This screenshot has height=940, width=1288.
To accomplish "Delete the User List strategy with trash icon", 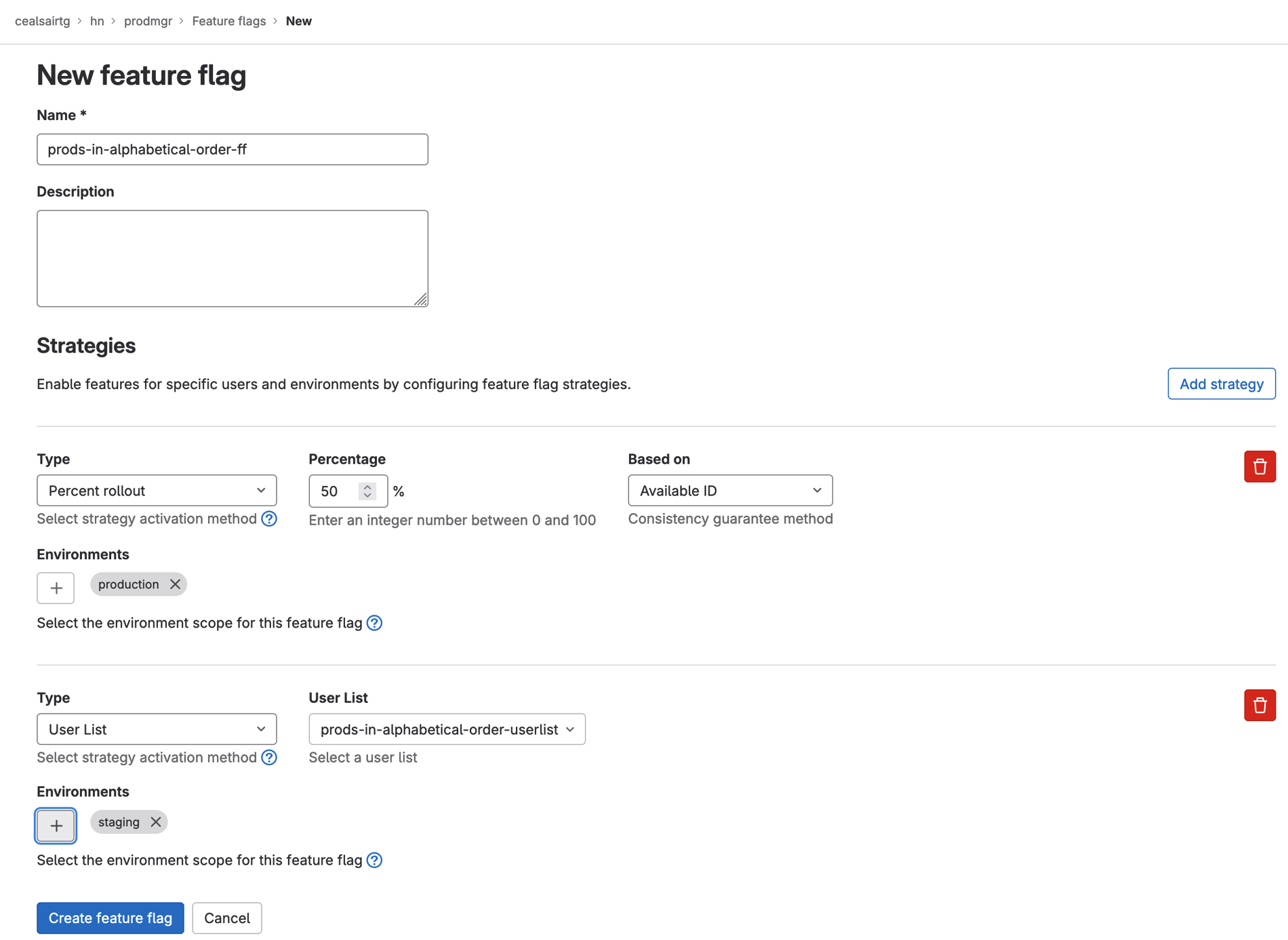I will tap(1259, 705).
